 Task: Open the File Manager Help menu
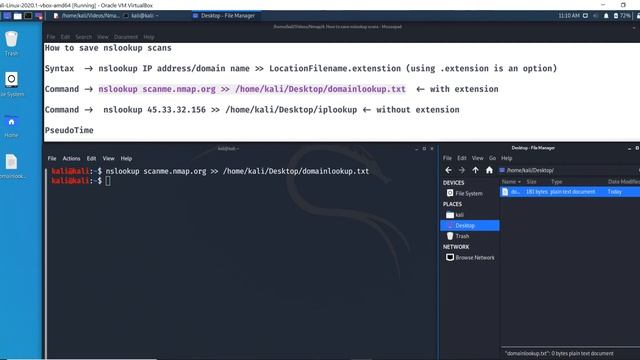[x=507, y=158]
